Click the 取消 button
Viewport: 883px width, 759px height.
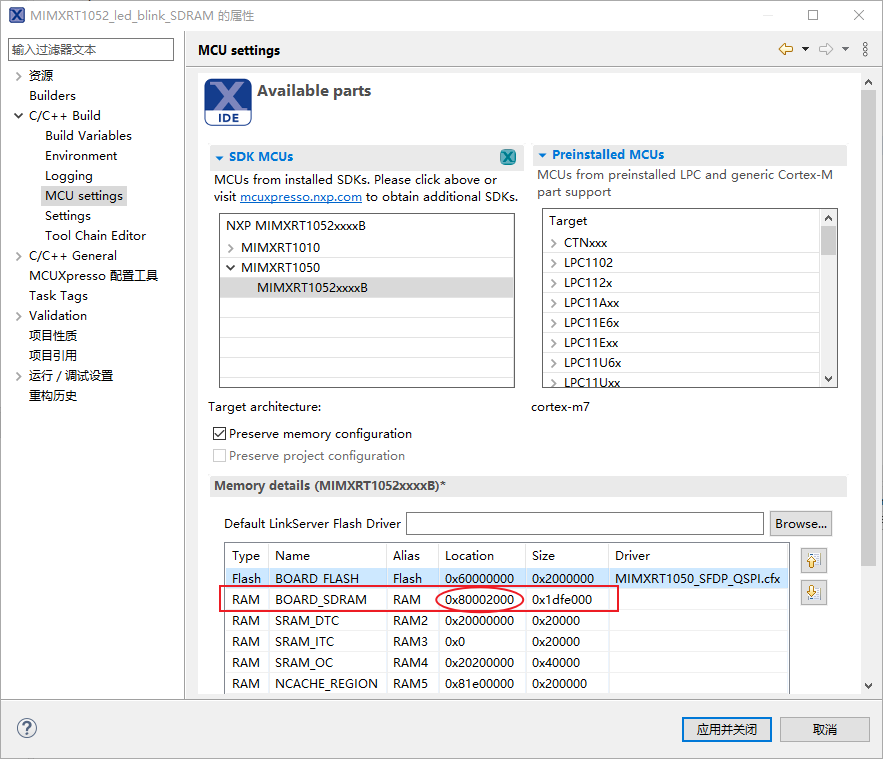click(x=824, y=730)
